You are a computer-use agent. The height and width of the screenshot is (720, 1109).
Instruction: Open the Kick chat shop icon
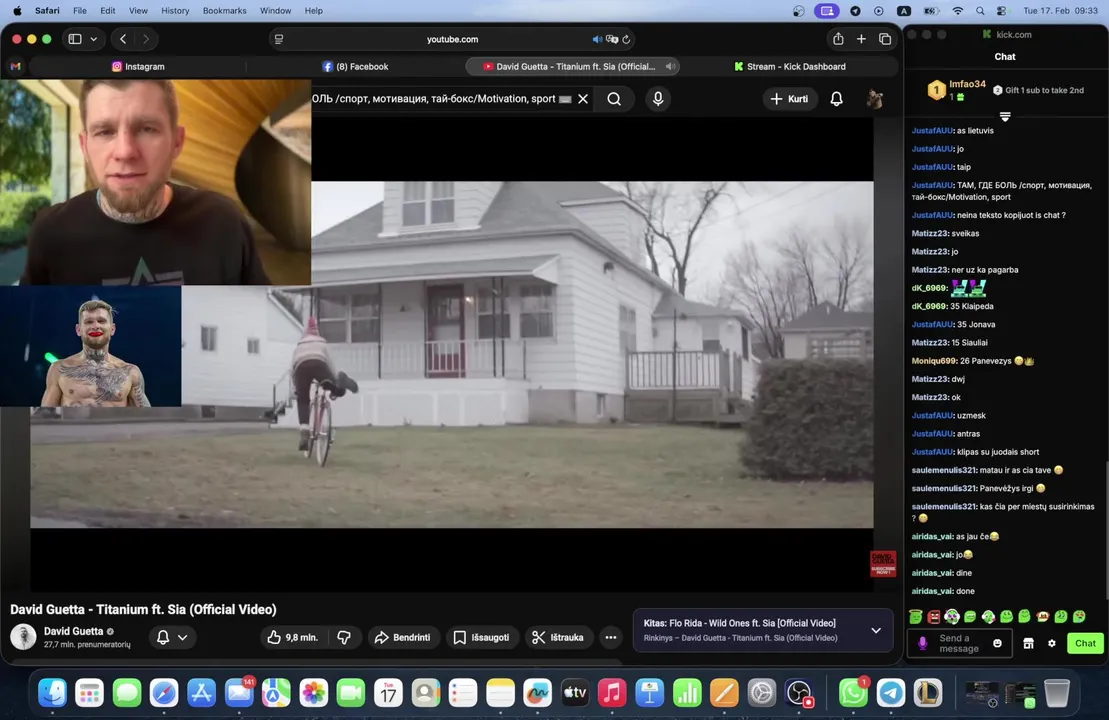(1028, 643)
